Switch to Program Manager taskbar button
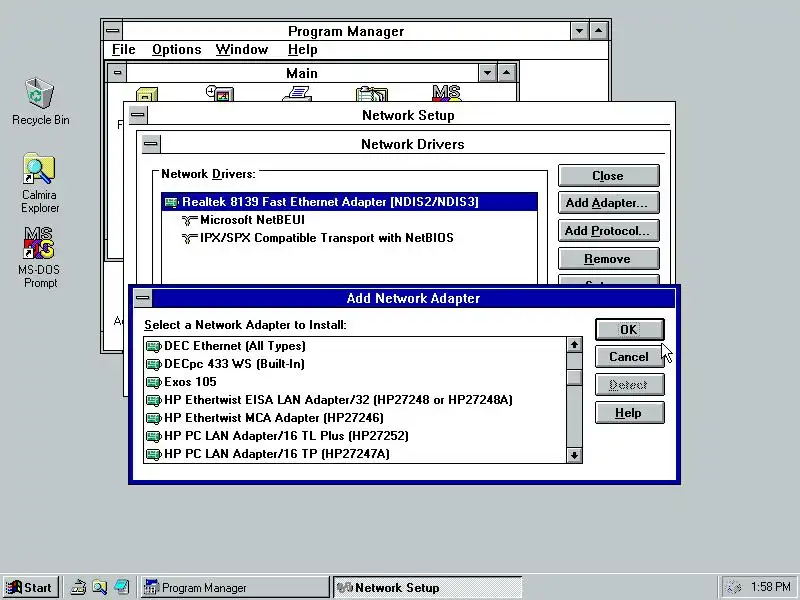Screen dimensions: 800x600 [x=235, y=587]
